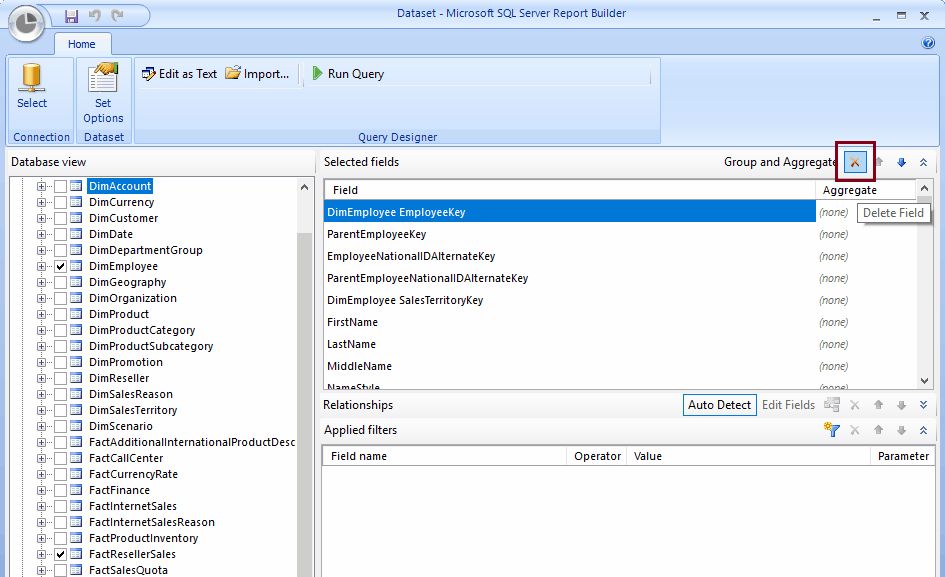Click Database view scrollbar up arrow
Image resolution: width=945 pixels, height=577 pixels.
tap(304, 187)
